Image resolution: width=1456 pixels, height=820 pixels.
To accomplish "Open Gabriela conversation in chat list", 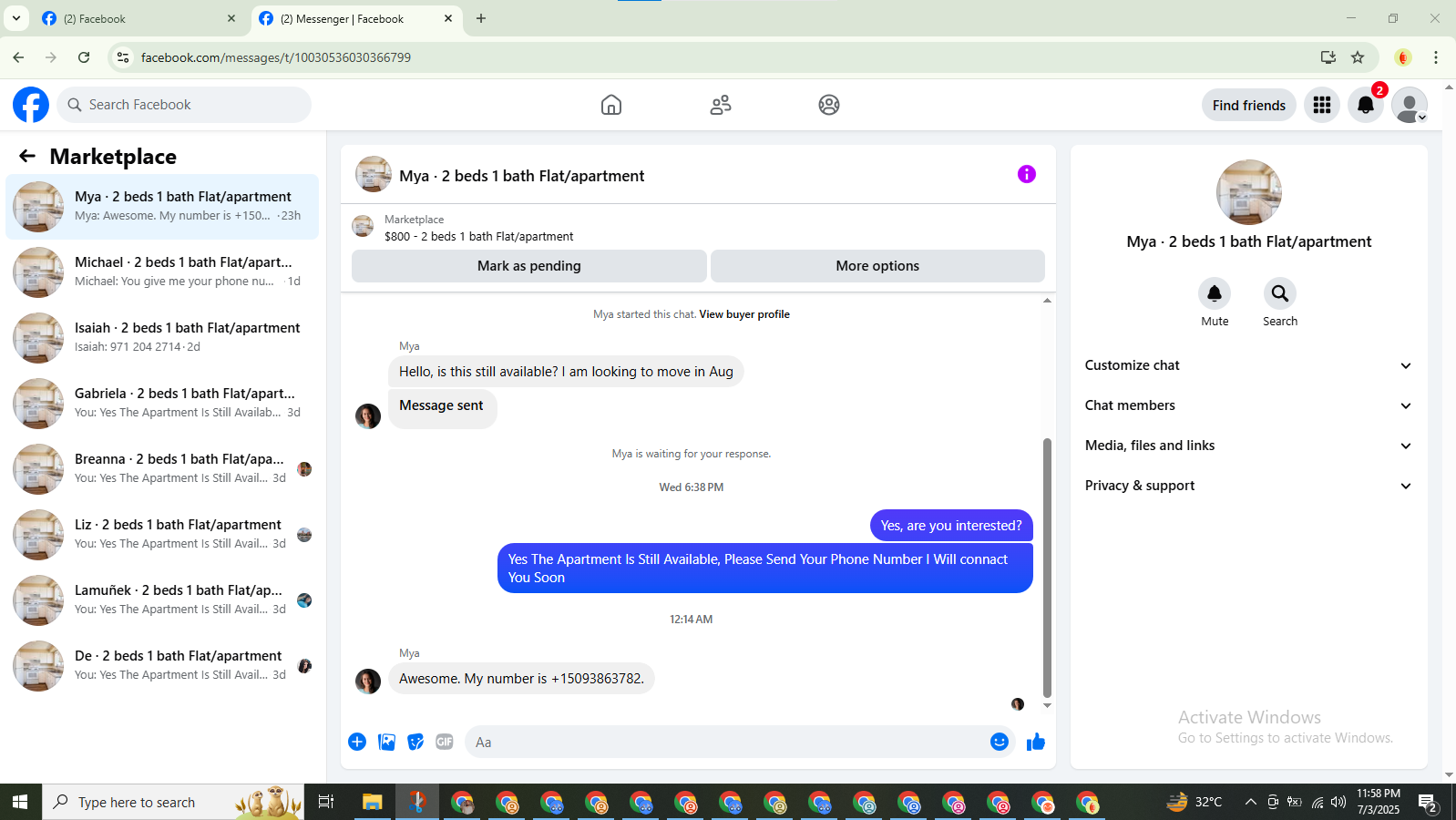I will click(x=162, y=404).
